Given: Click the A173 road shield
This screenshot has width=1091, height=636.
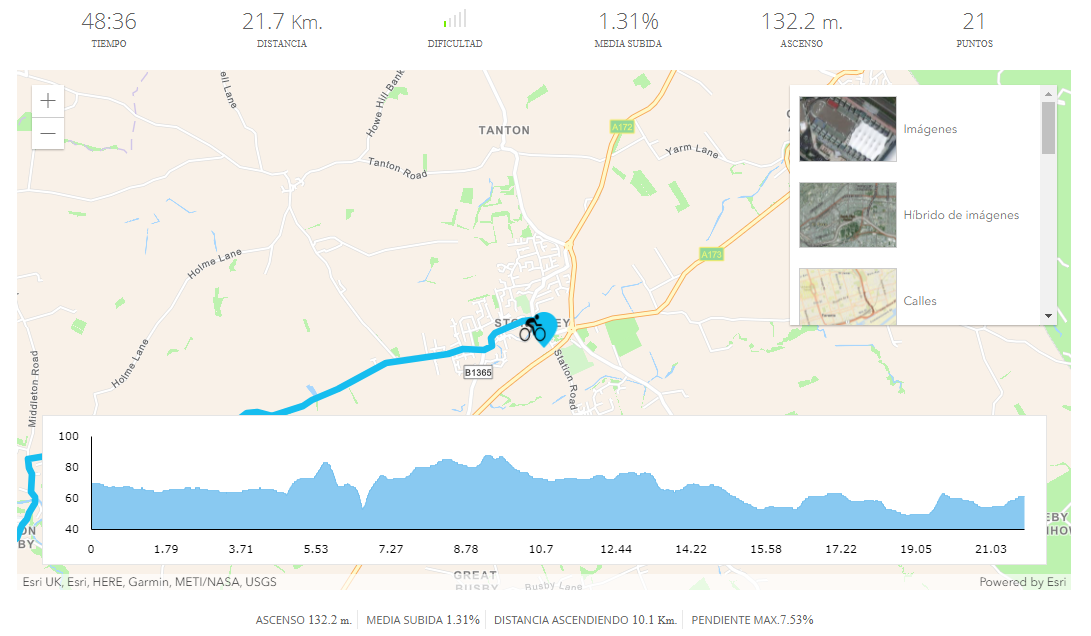Looking at the screenshot, I should click(711, 254).
